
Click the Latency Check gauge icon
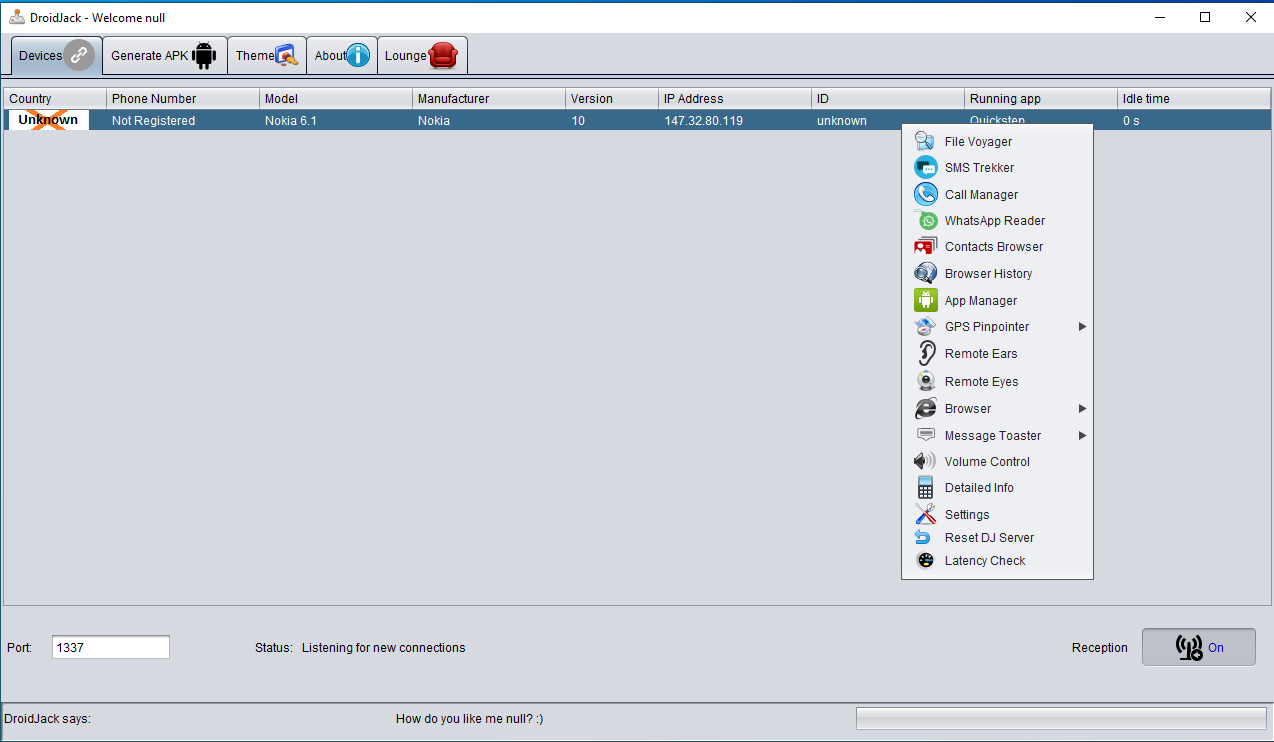pos(925,561)
